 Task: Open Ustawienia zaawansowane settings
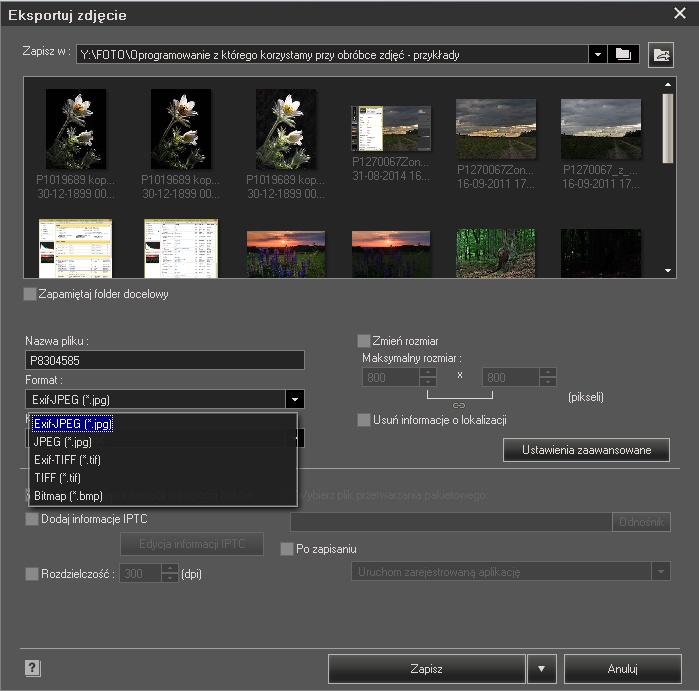(x=585, y=450)
